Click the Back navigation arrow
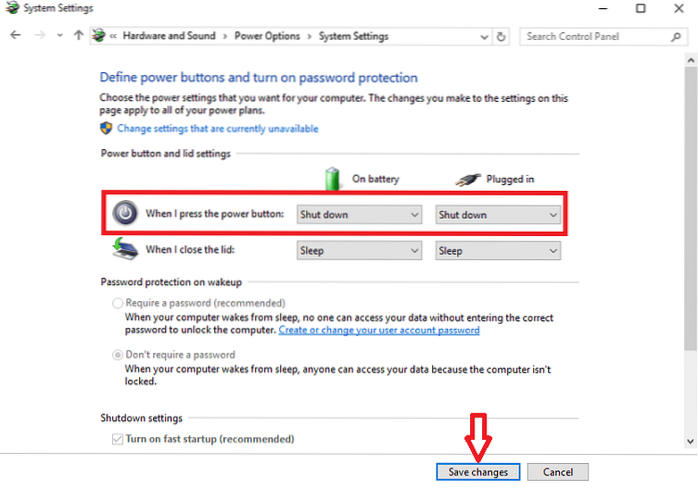This screenshot has width=698, height=489. [15, 36]
